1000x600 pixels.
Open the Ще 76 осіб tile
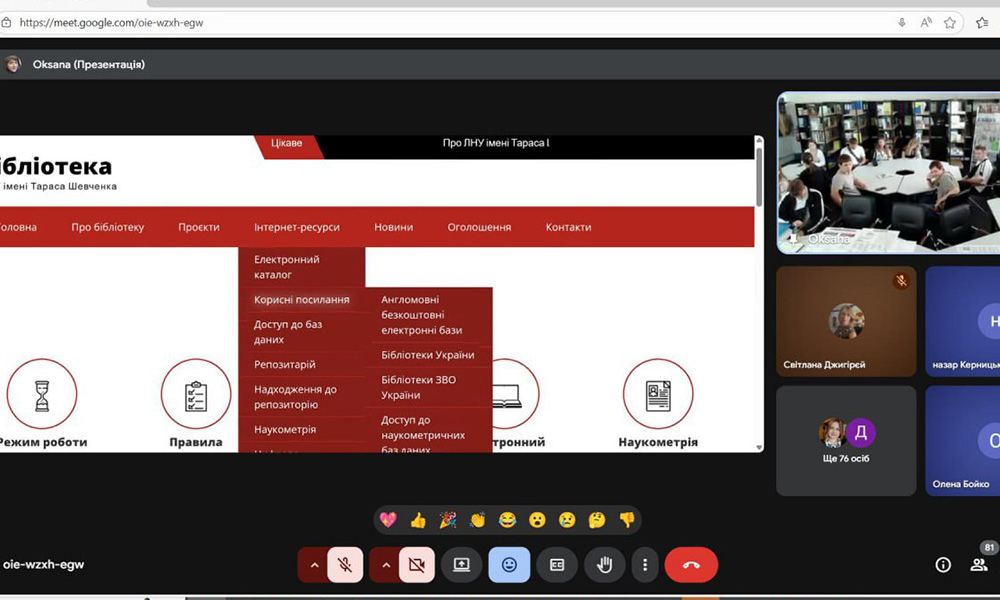pyautogui.click(x=846, y=441)
